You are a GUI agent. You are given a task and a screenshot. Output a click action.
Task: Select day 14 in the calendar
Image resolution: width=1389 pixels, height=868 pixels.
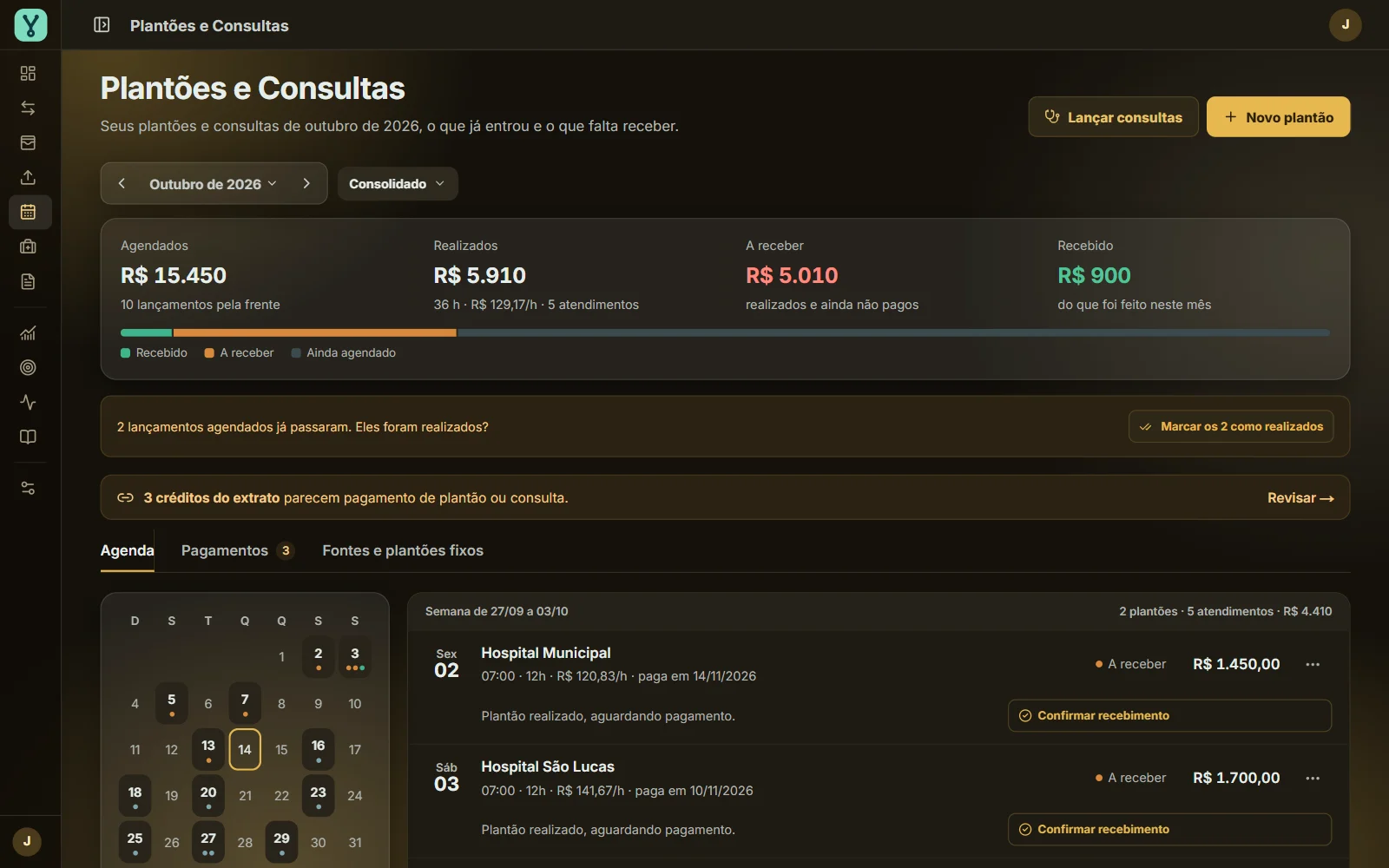pyautogui.click(x=245, y=749)
